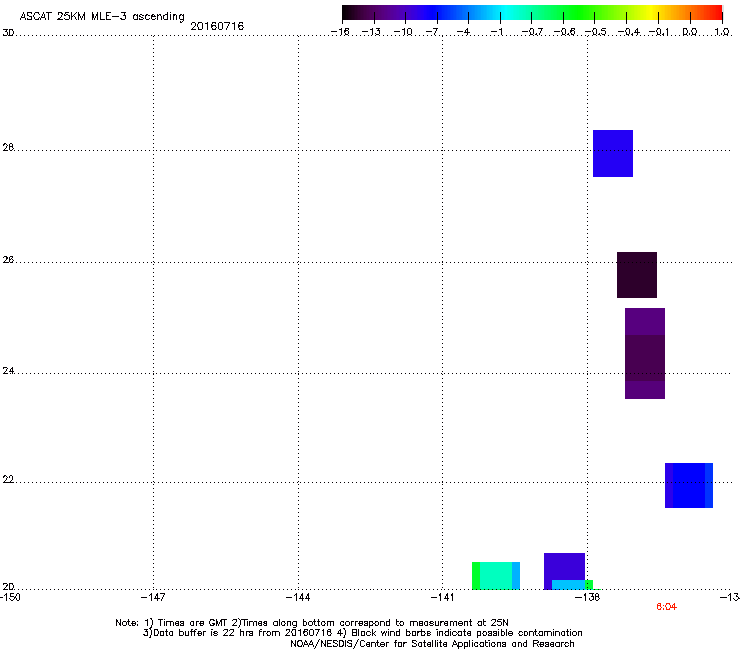740x650 pixels.
Task: Click the NOAA/NESDIS credit line
Action: pos(432,644)
